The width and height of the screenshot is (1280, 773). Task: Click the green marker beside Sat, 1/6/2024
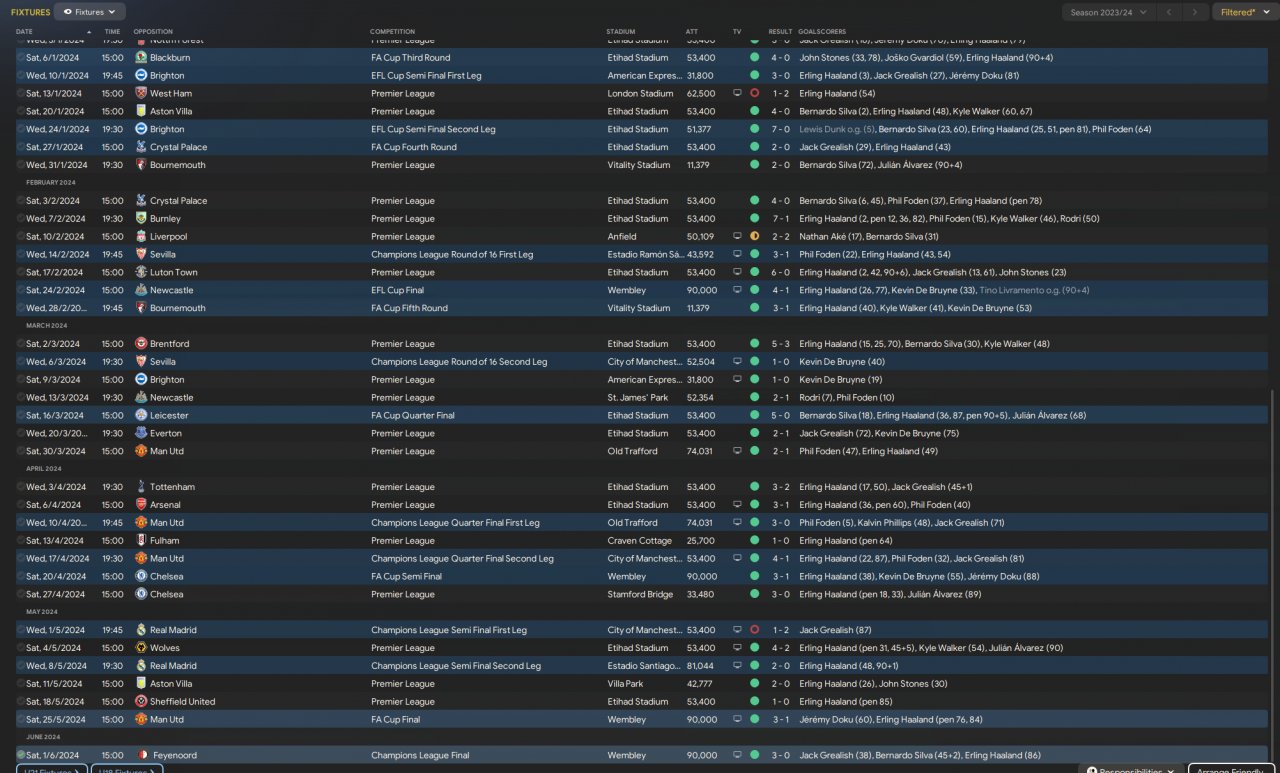coord(21,755)
